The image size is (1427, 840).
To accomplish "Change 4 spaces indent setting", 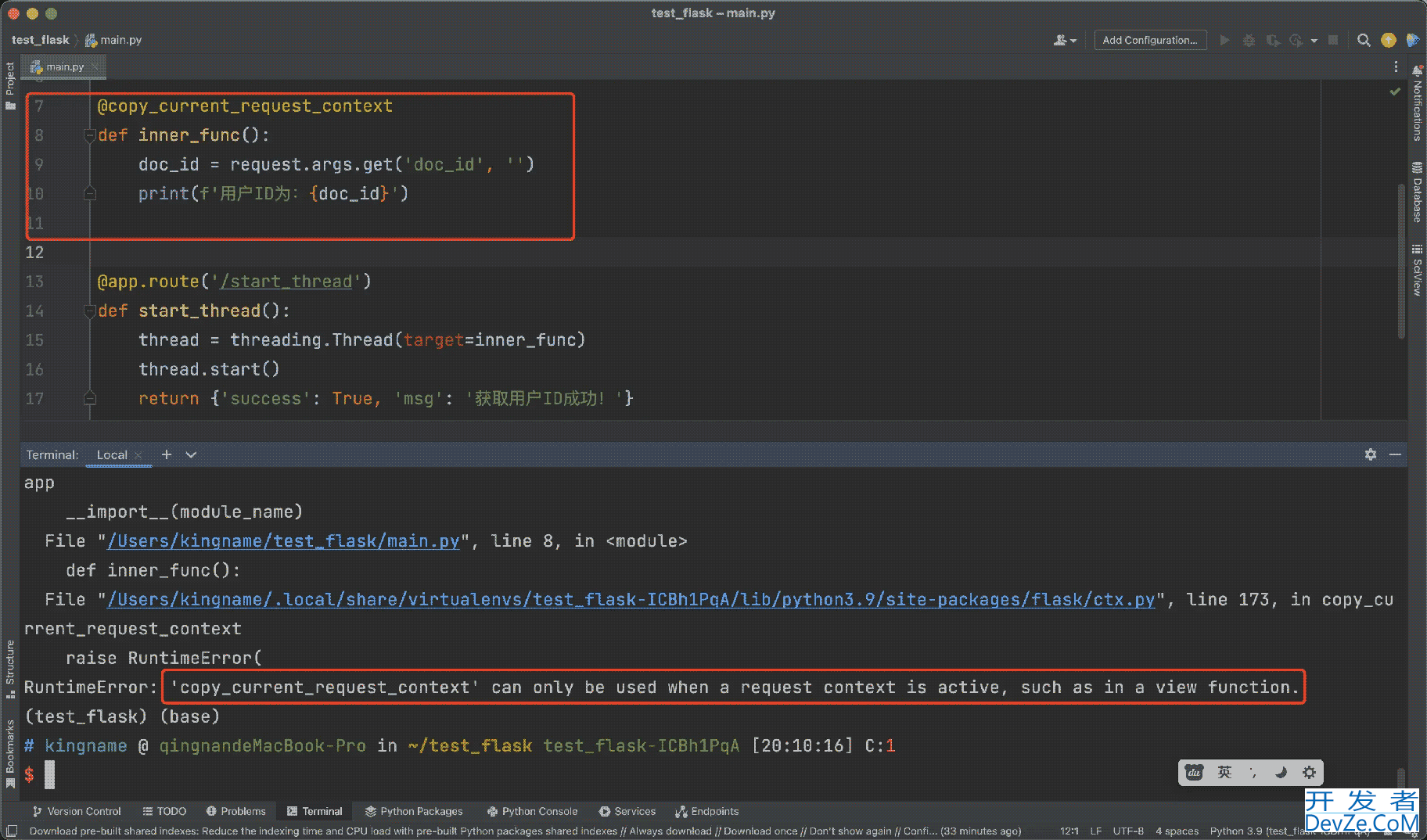I will (1177, 831).
